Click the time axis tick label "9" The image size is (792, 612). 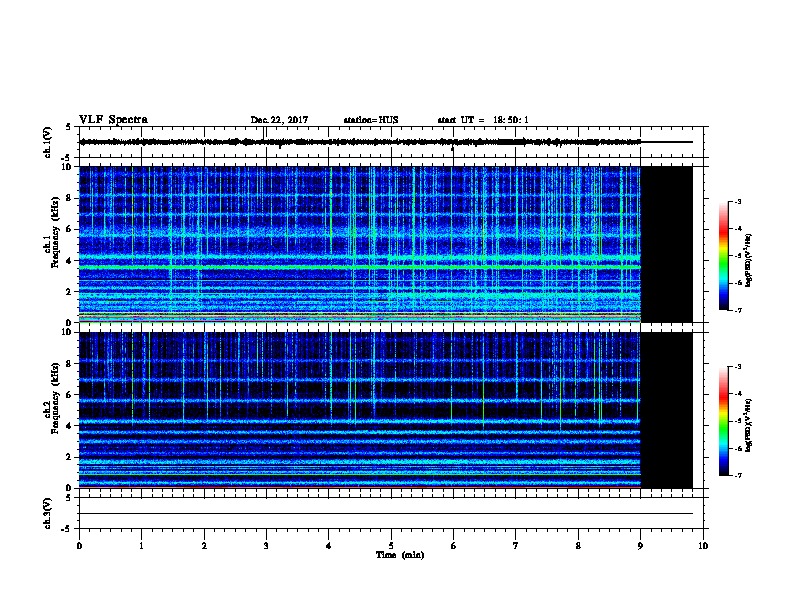click(x=640, y=545)
